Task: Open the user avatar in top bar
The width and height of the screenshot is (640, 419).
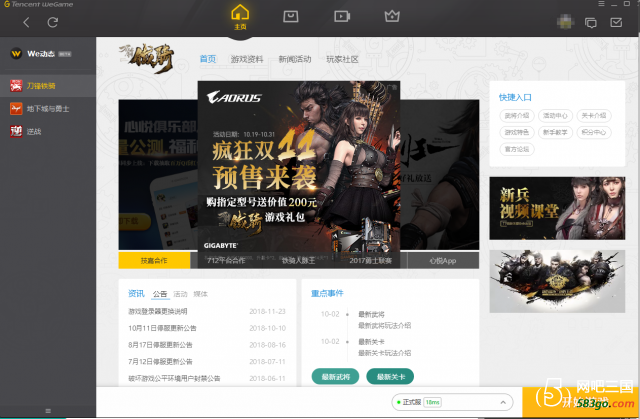Action: coord(565,22)
